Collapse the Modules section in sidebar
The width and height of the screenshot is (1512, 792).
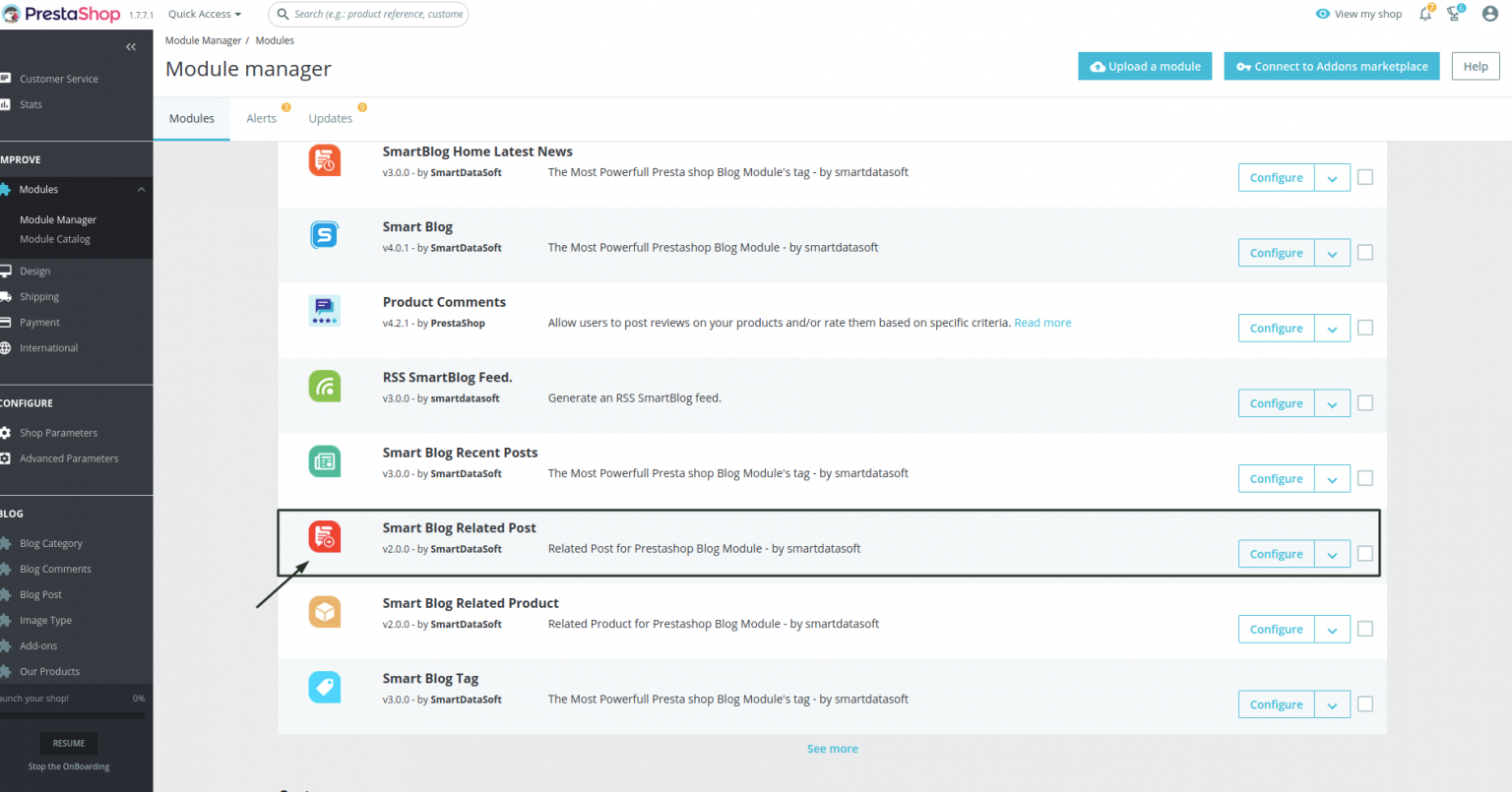pyautogui.click(x=141, y=189)
